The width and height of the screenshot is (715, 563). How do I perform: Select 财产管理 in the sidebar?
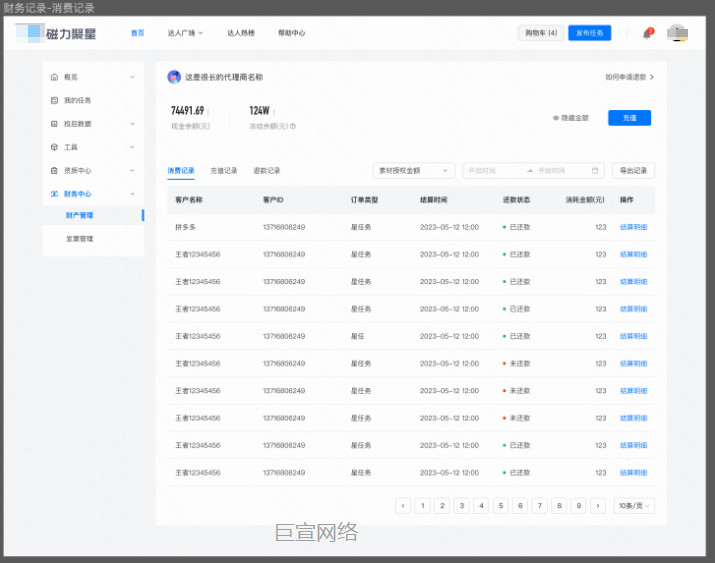pos(93,215)
